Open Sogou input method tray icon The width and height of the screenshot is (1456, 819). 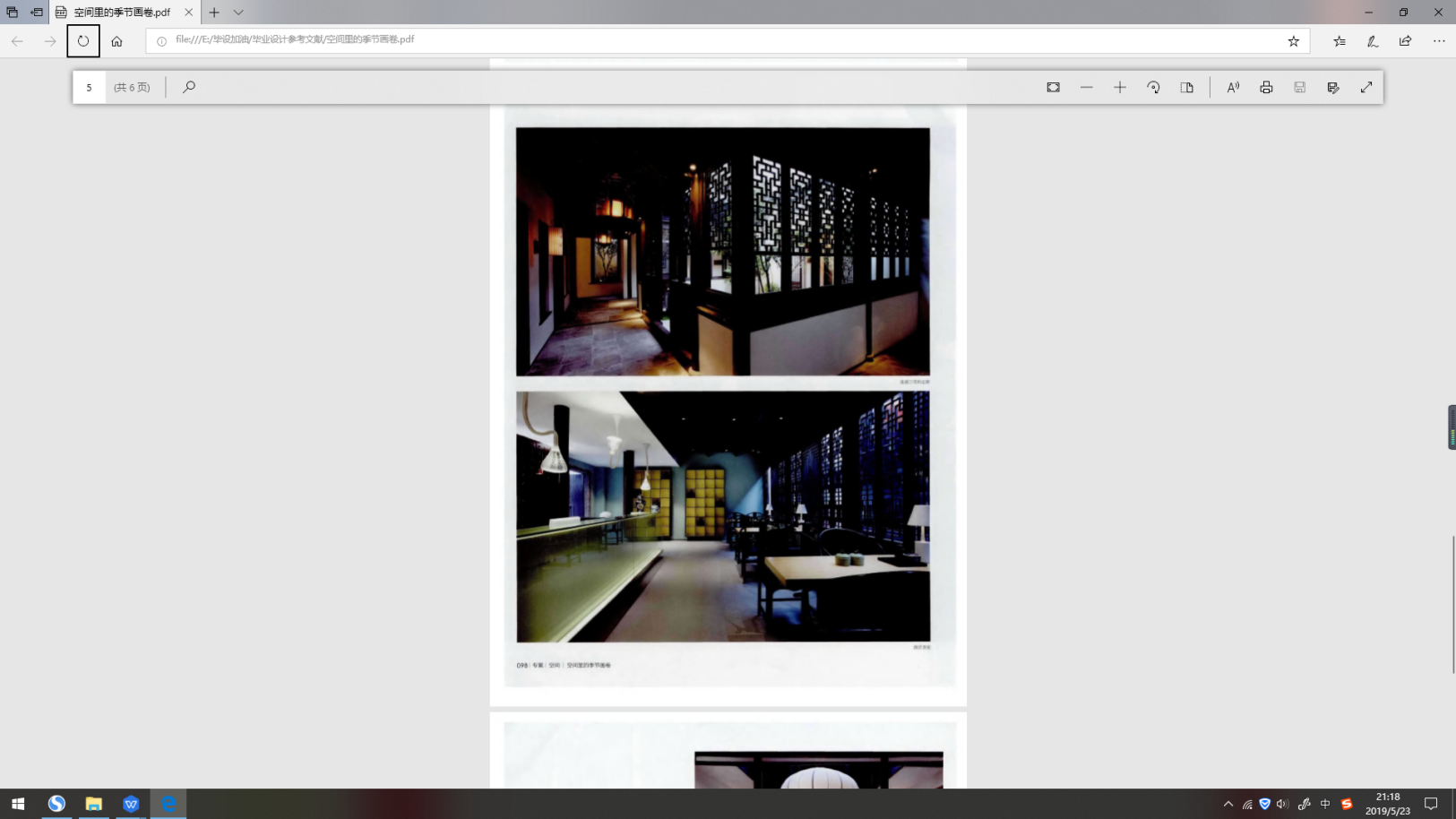[x=1346, y=804]
